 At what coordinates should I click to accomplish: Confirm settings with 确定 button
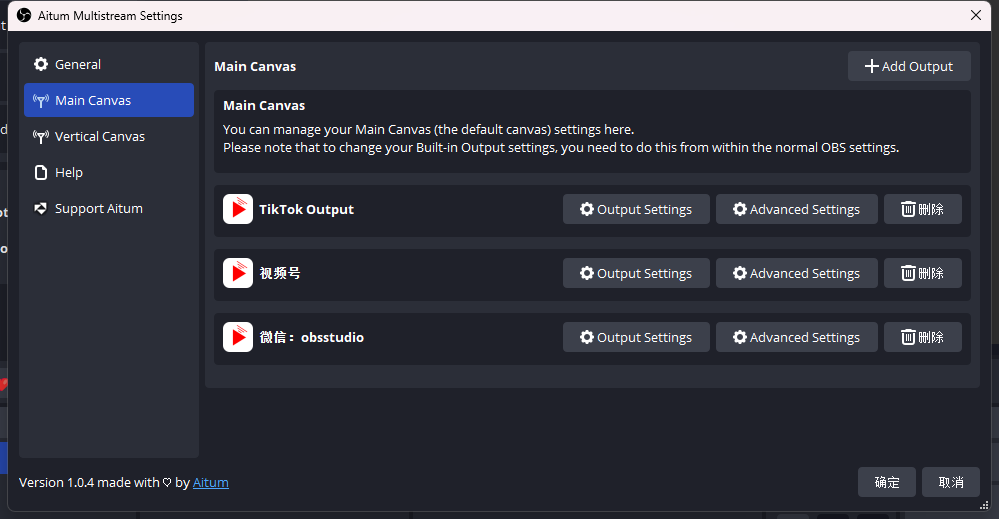click(x=886, y=482)
